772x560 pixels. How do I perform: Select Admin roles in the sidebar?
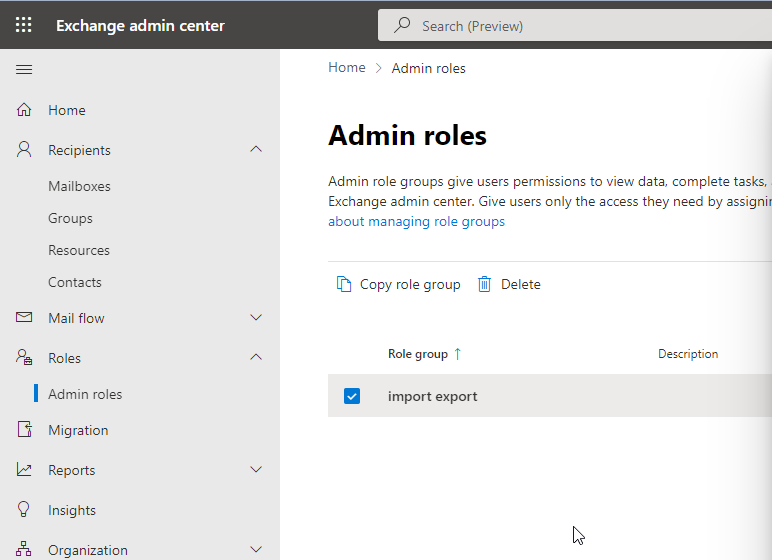(x=85, y=394)
